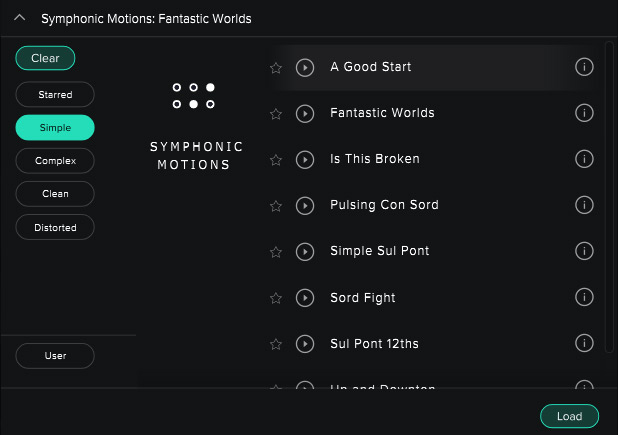The height and width of the screenshot is (435, 618).
Task: Open info for A Good Start
Action: click(585, 67)
